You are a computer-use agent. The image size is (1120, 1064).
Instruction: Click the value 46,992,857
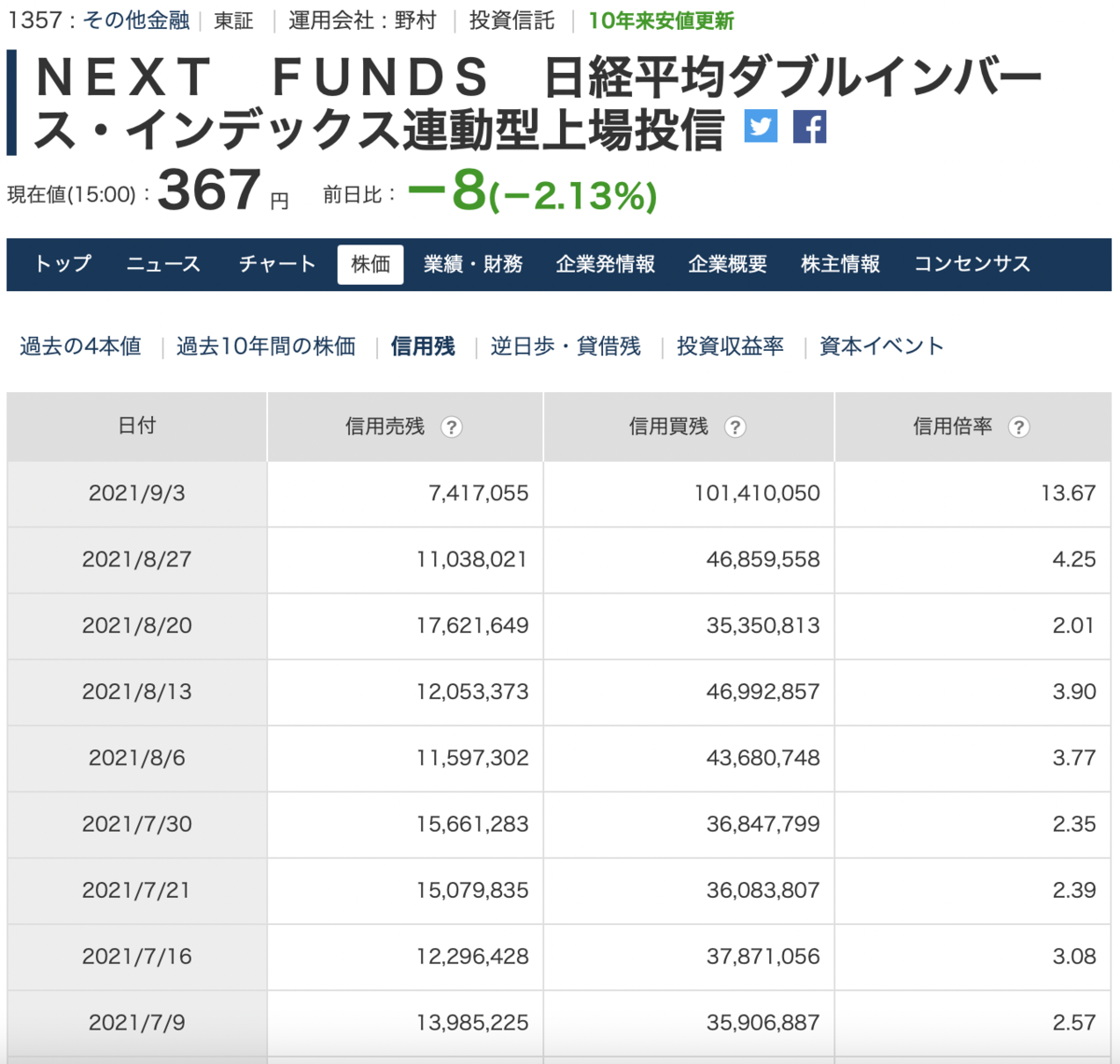coord(763,693)
